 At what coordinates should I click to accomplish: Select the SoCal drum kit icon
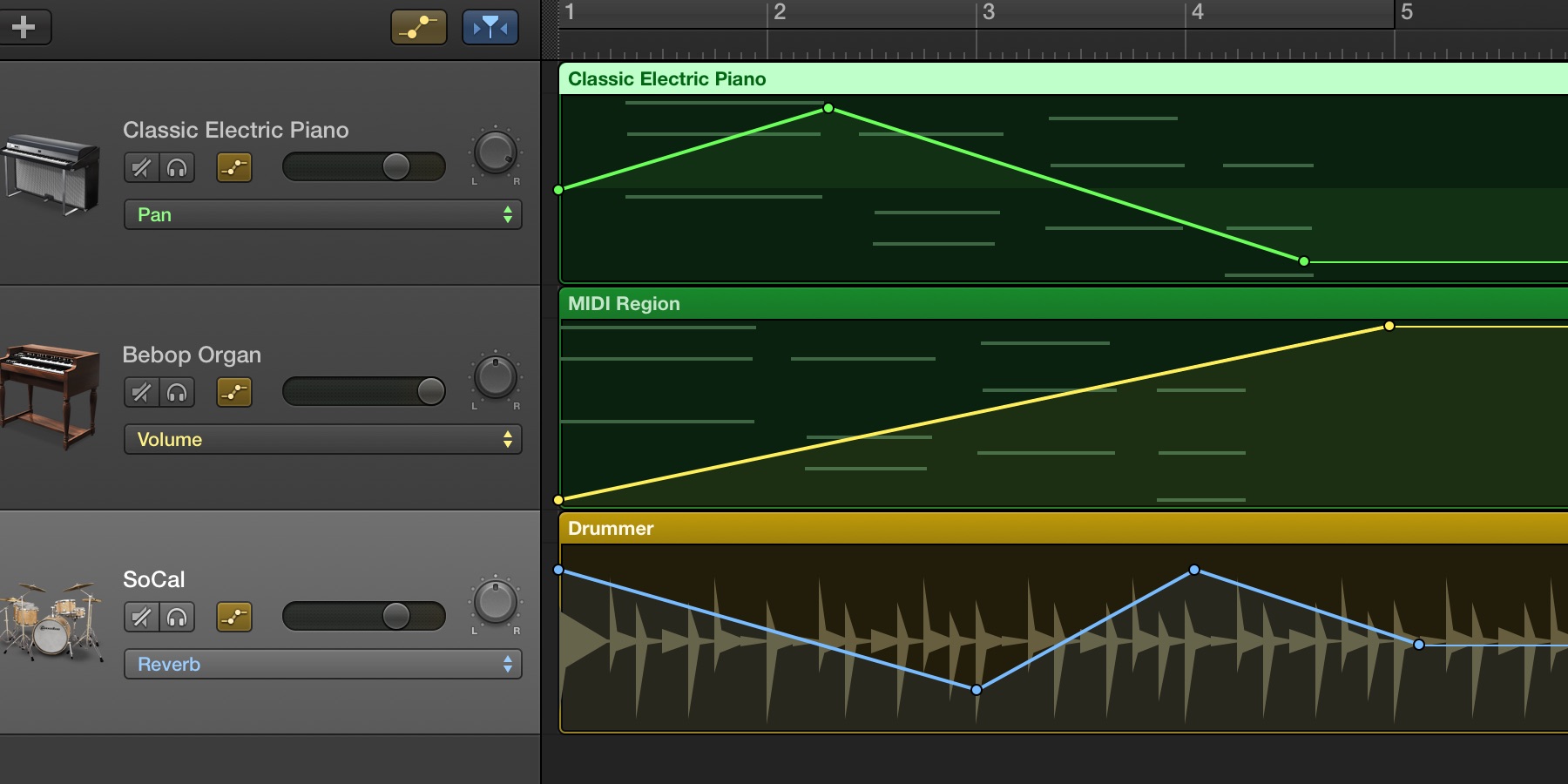(52, 620)
